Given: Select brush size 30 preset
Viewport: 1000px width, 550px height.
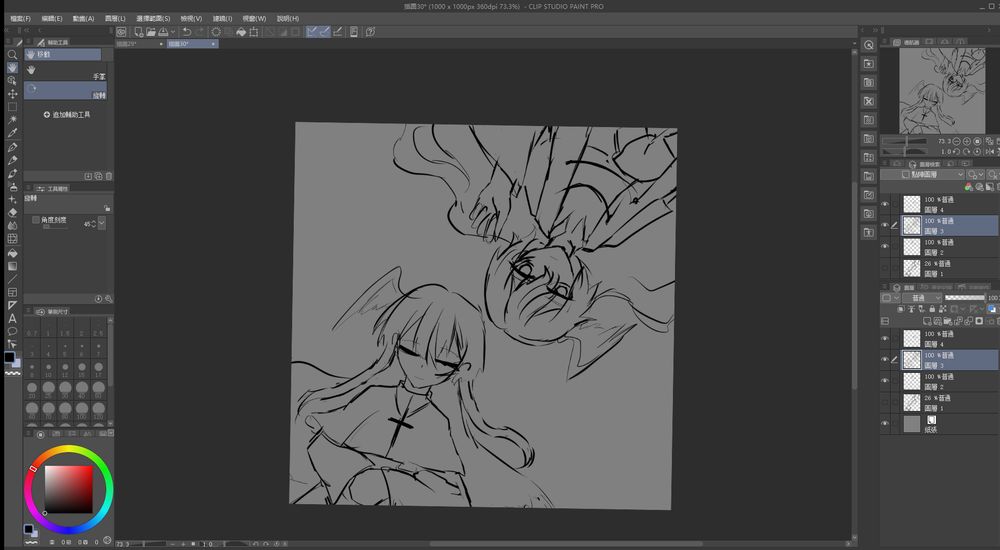Looking at the screenshot, I should (x=65, y=389).
